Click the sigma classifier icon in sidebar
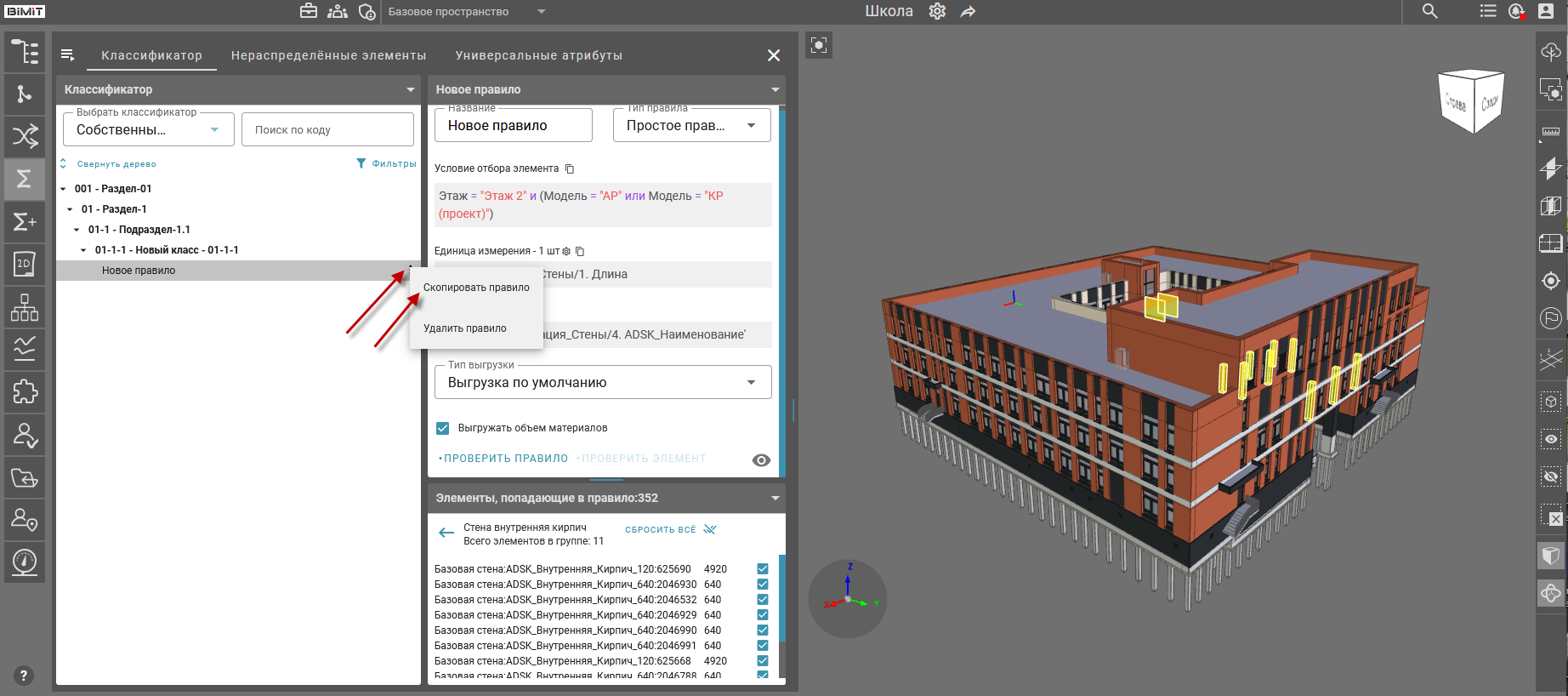This screenshot has height=696, width=1568. pyautogui.click(x=25, y=179)
